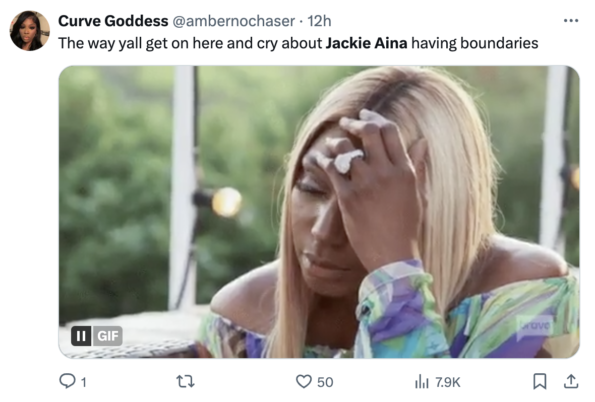Pause the playing GIF
This screenshot has height=402, width=595.
pos(81,336)
